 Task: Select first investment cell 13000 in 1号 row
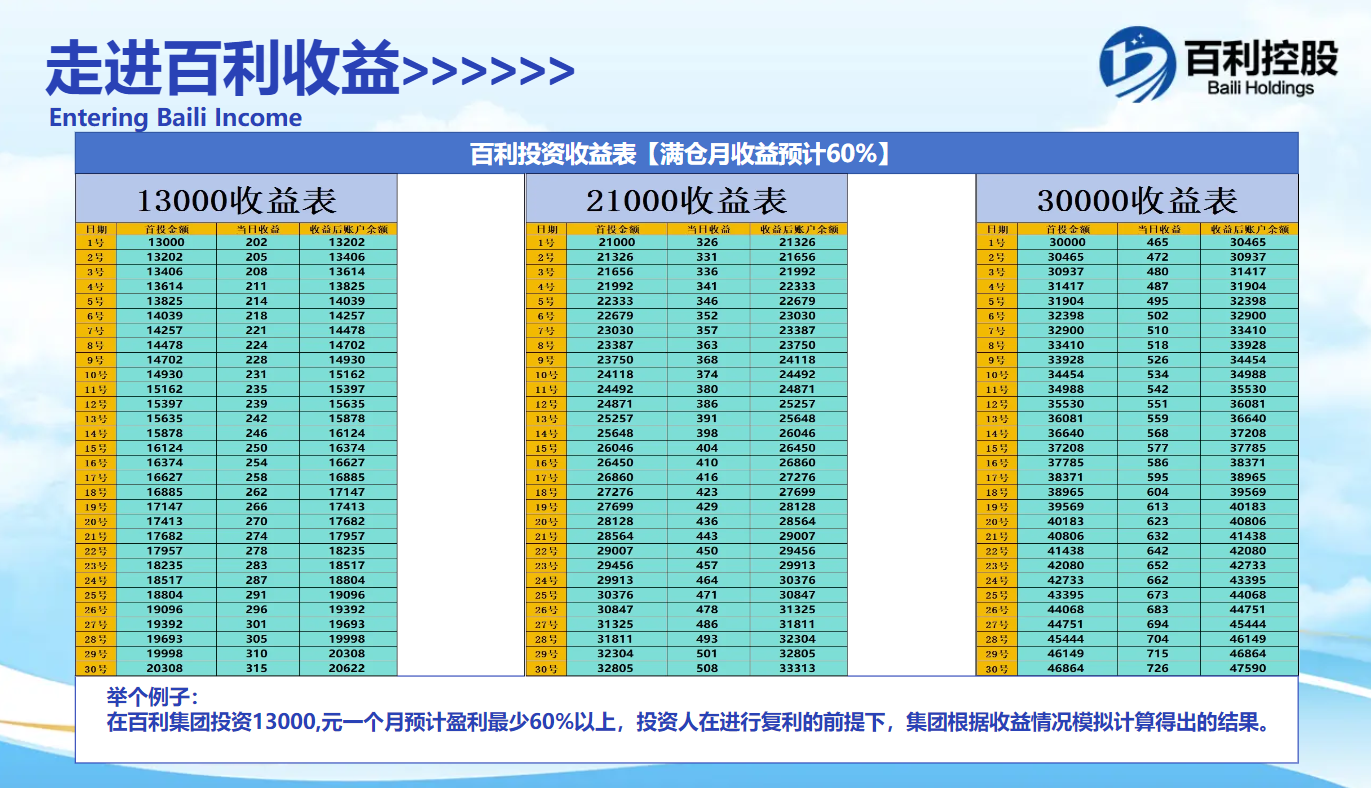pyautogui.click(x=166, y=242)
